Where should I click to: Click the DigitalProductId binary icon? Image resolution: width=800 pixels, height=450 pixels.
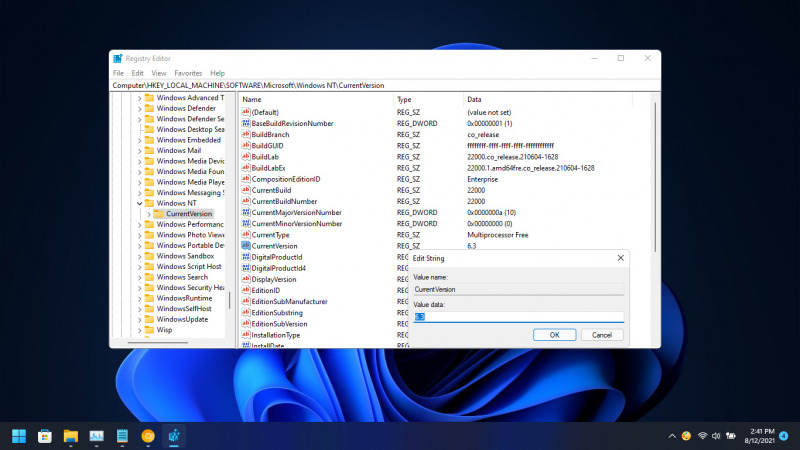click(x=246, y=257)
